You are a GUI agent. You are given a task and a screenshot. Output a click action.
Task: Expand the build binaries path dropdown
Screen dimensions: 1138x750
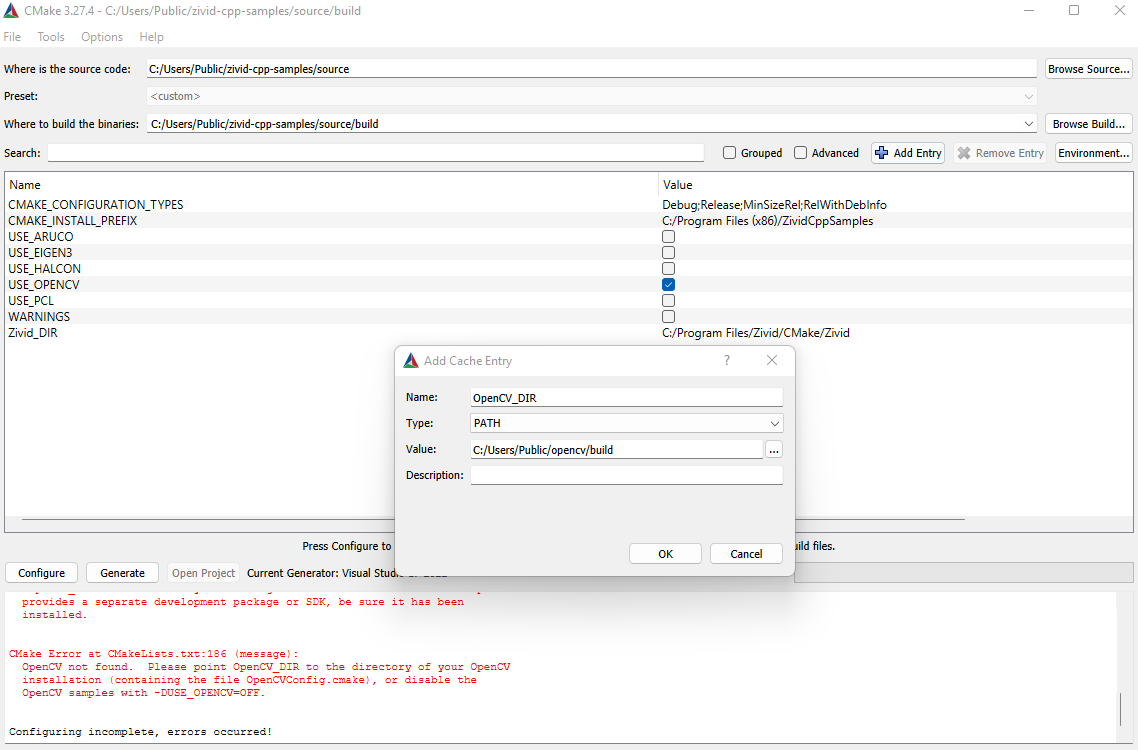[1028, 124]
